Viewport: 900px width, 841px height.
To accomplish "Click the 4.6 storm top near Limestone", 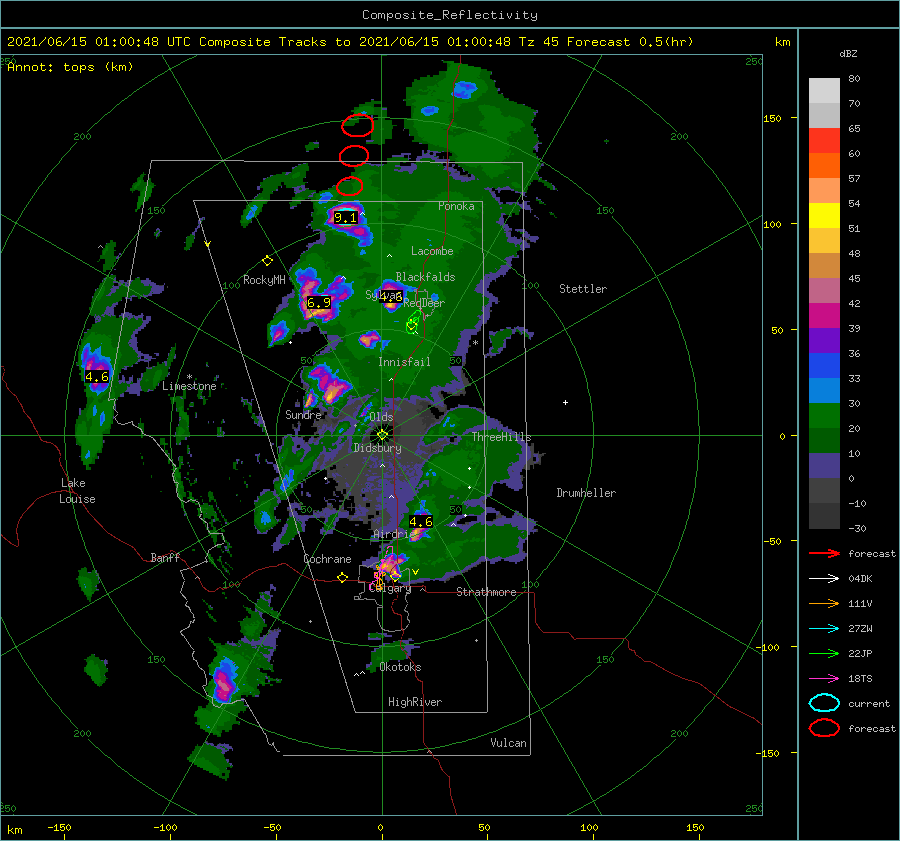I will 96,377.
